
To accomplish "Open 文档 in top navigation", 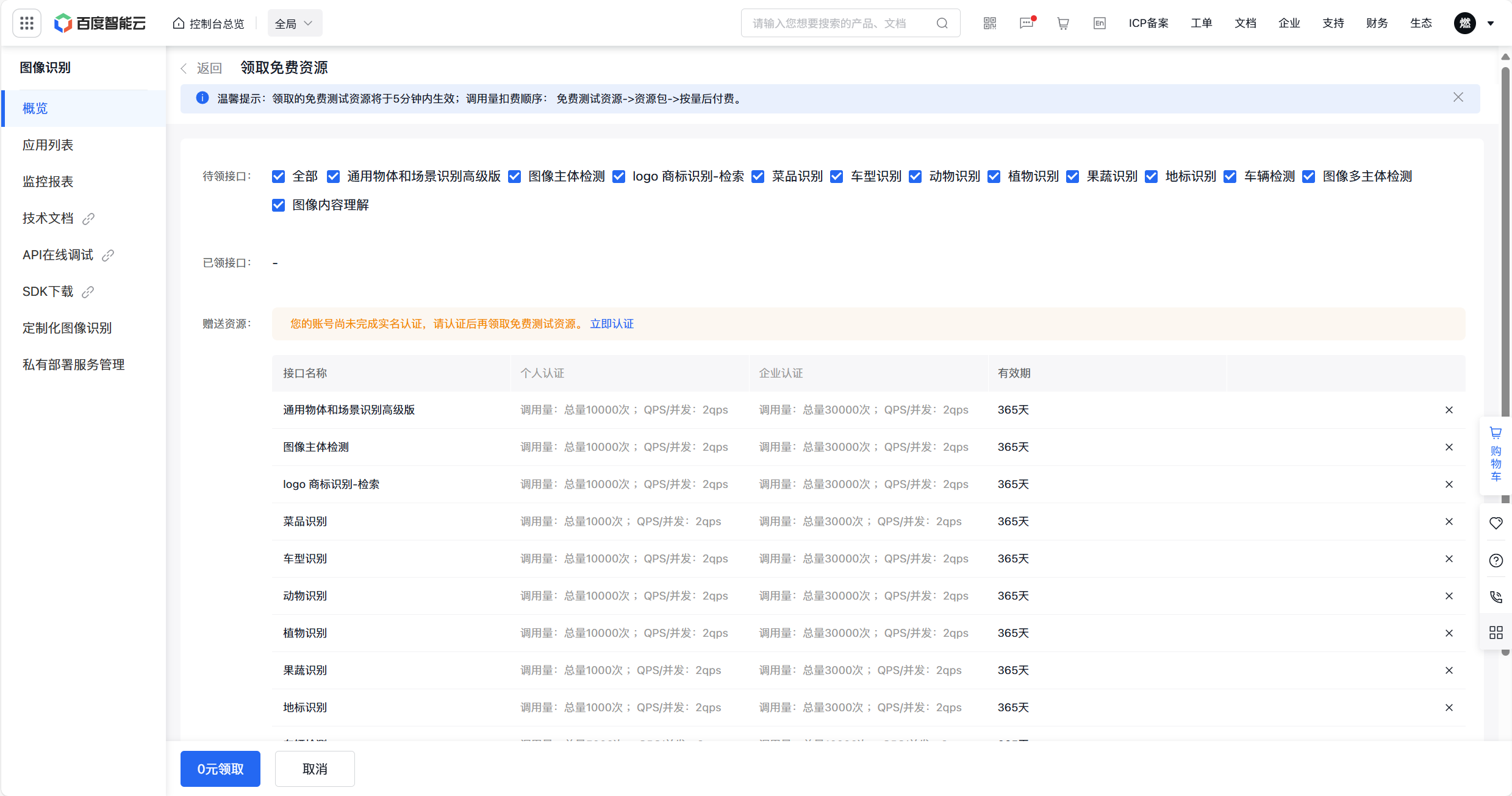I will tap(1245, 23).
